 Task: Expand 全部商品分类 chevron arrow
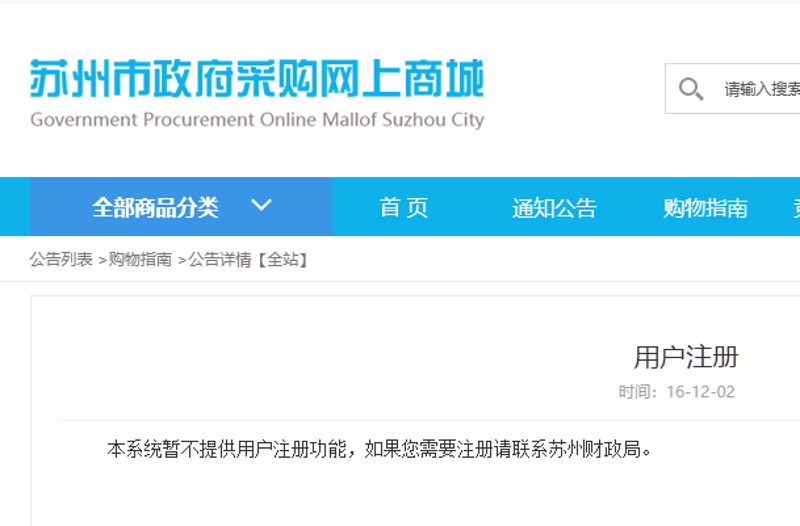click(x=261, y=206)
